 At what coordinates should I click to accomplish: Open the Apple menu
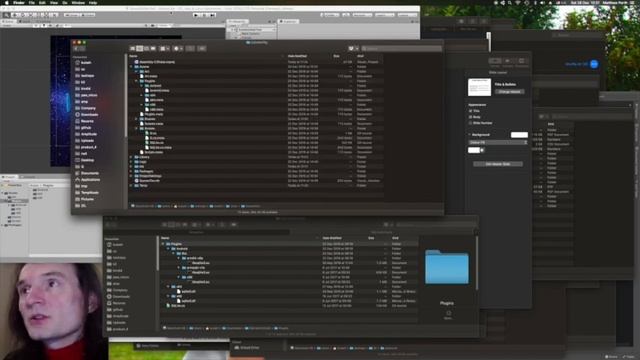7,2
